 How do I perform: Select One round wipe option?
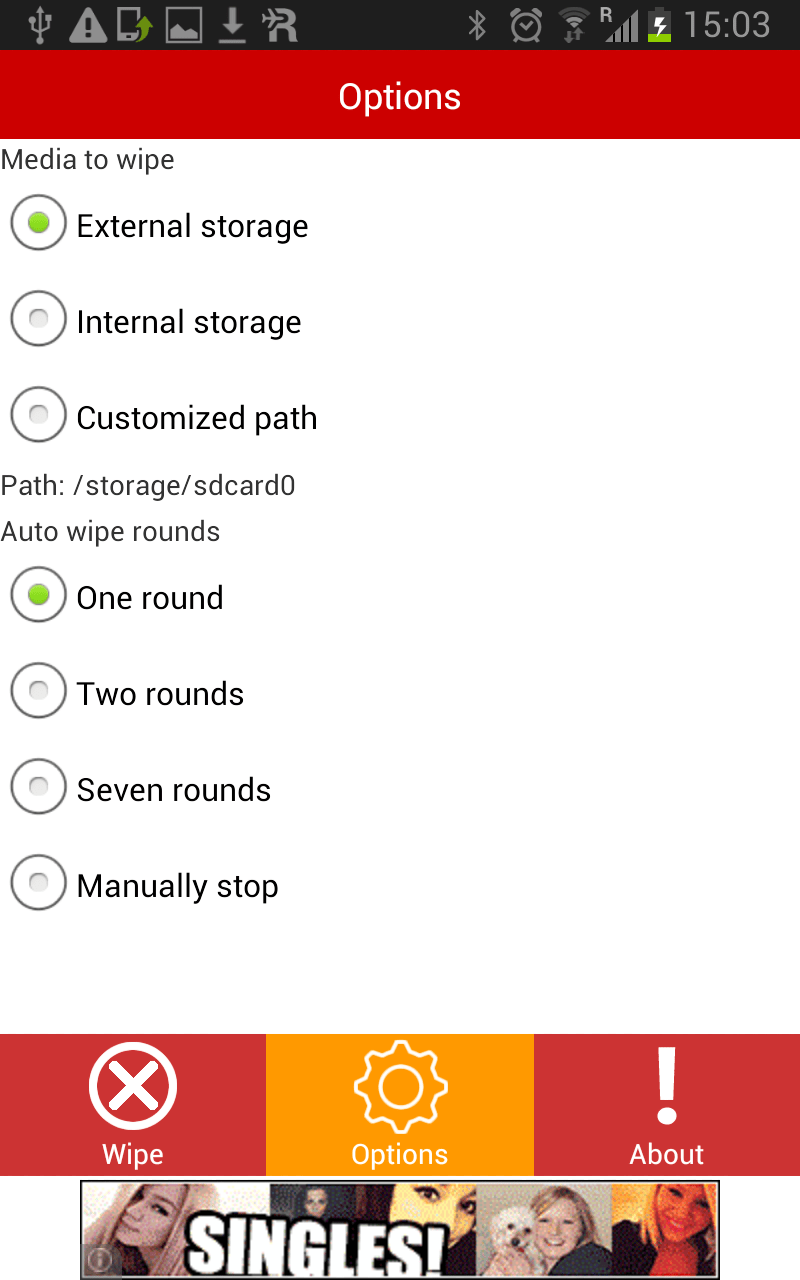[x=39, y=596]
